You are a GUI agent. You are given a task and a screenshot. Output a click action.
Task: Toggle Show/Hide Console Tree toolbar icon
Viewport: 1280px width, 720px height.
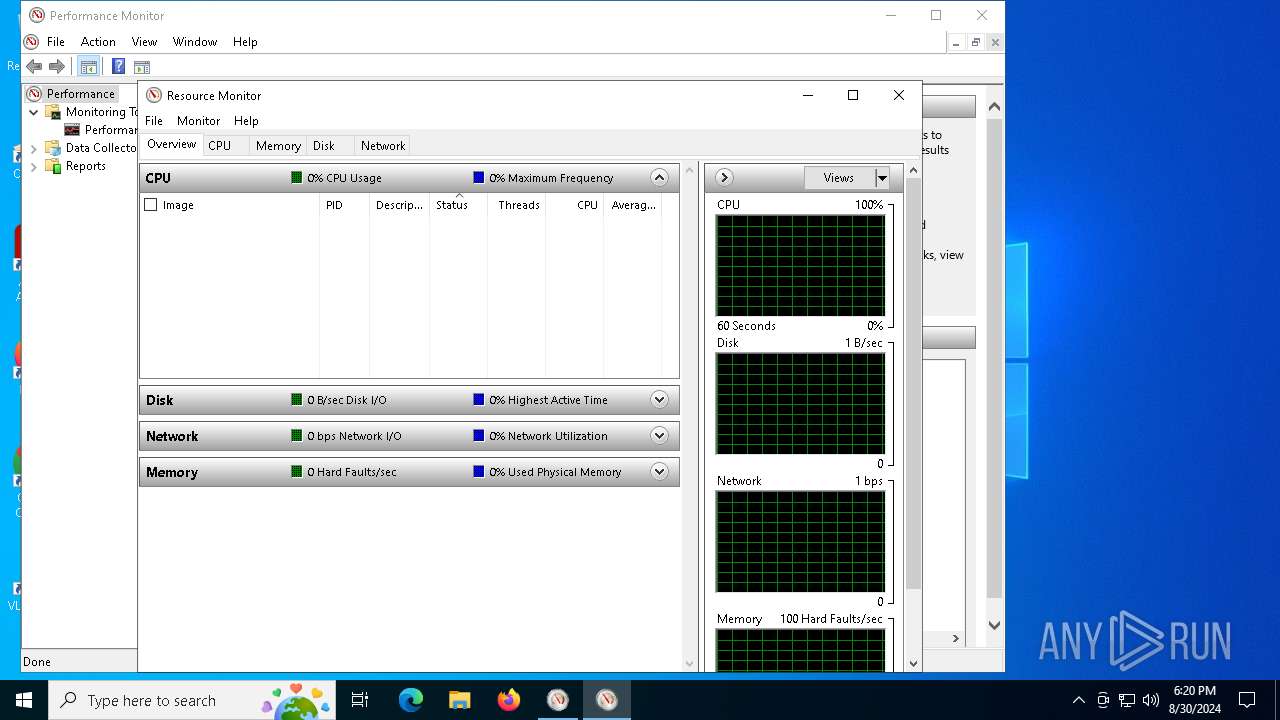88,67
